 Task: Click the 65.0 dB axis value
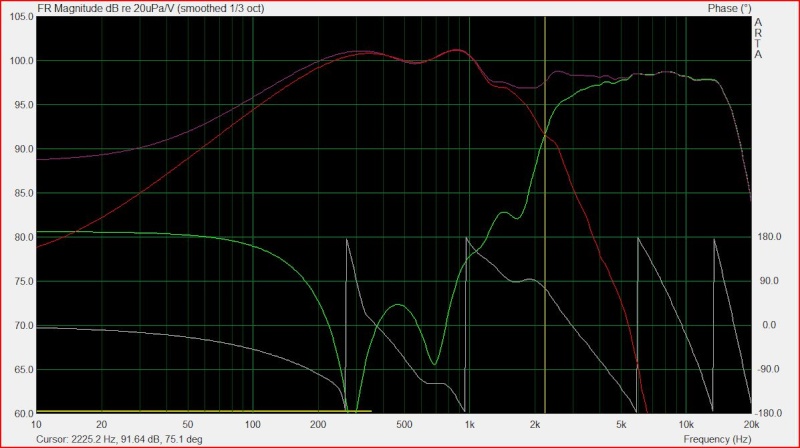[x=23, y=369]
